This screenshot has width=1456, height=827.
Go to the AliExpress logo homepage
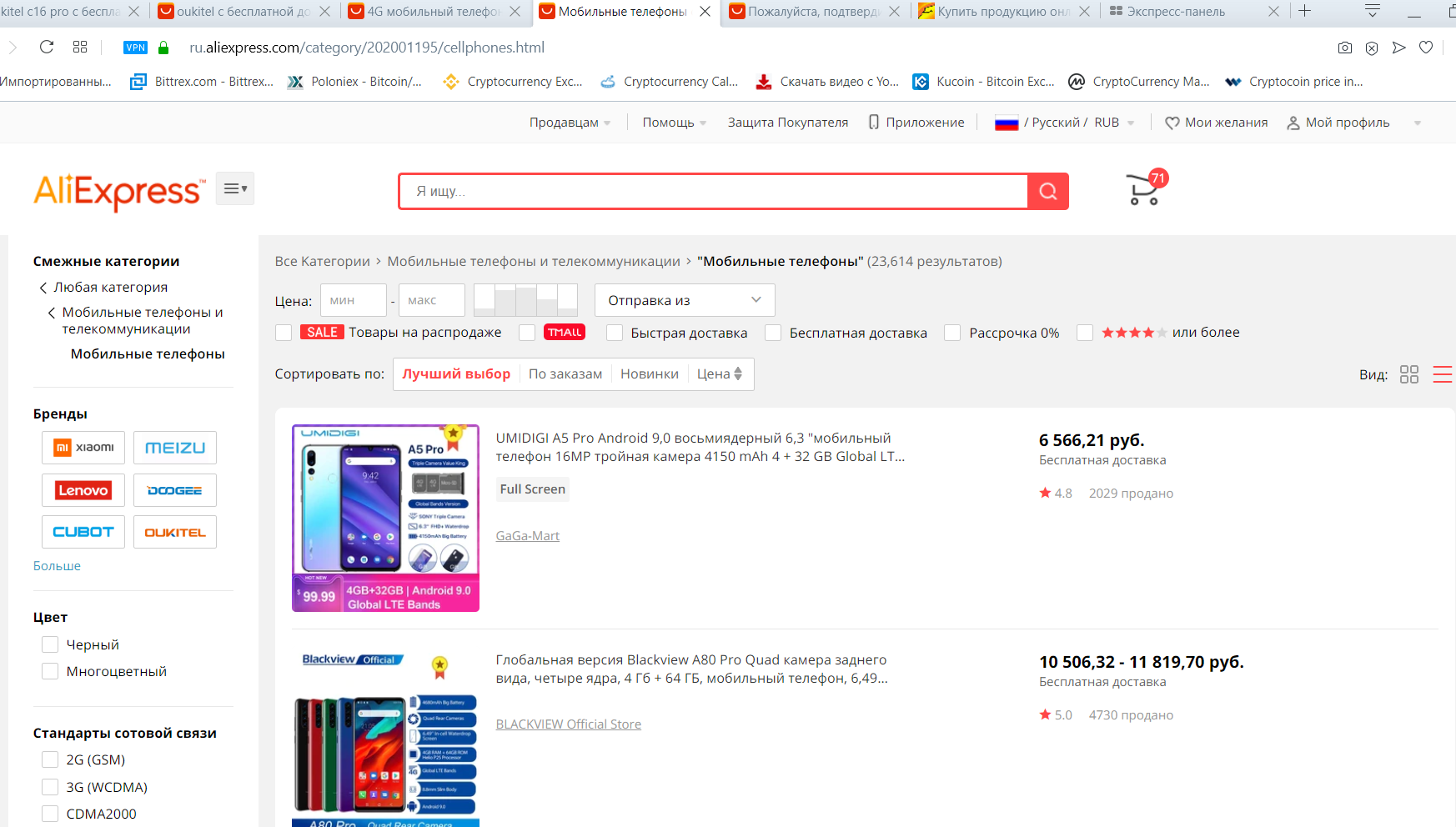[119, 192]
